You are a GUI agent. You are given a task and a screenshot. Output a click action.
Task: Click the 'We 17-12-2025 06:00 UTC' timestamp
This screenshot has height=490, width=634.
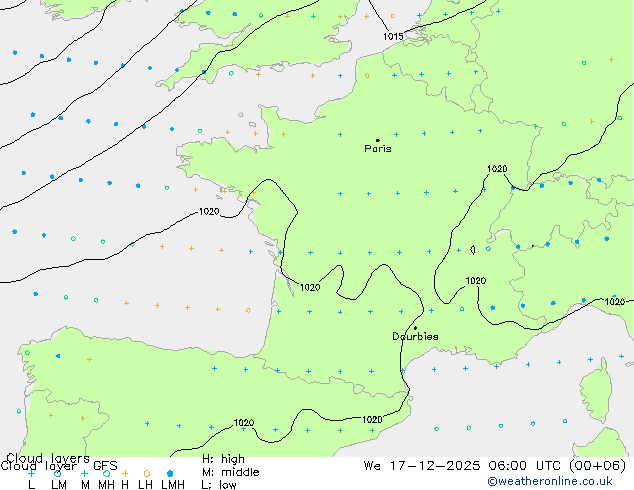click(x=464, y=466)
